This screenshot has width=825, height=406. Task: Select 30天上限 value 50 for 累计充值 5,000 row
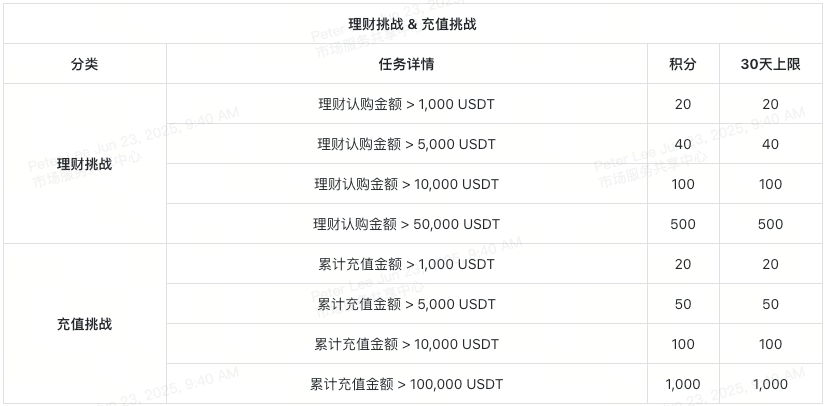pyautogui.click(x=770, y=304)
